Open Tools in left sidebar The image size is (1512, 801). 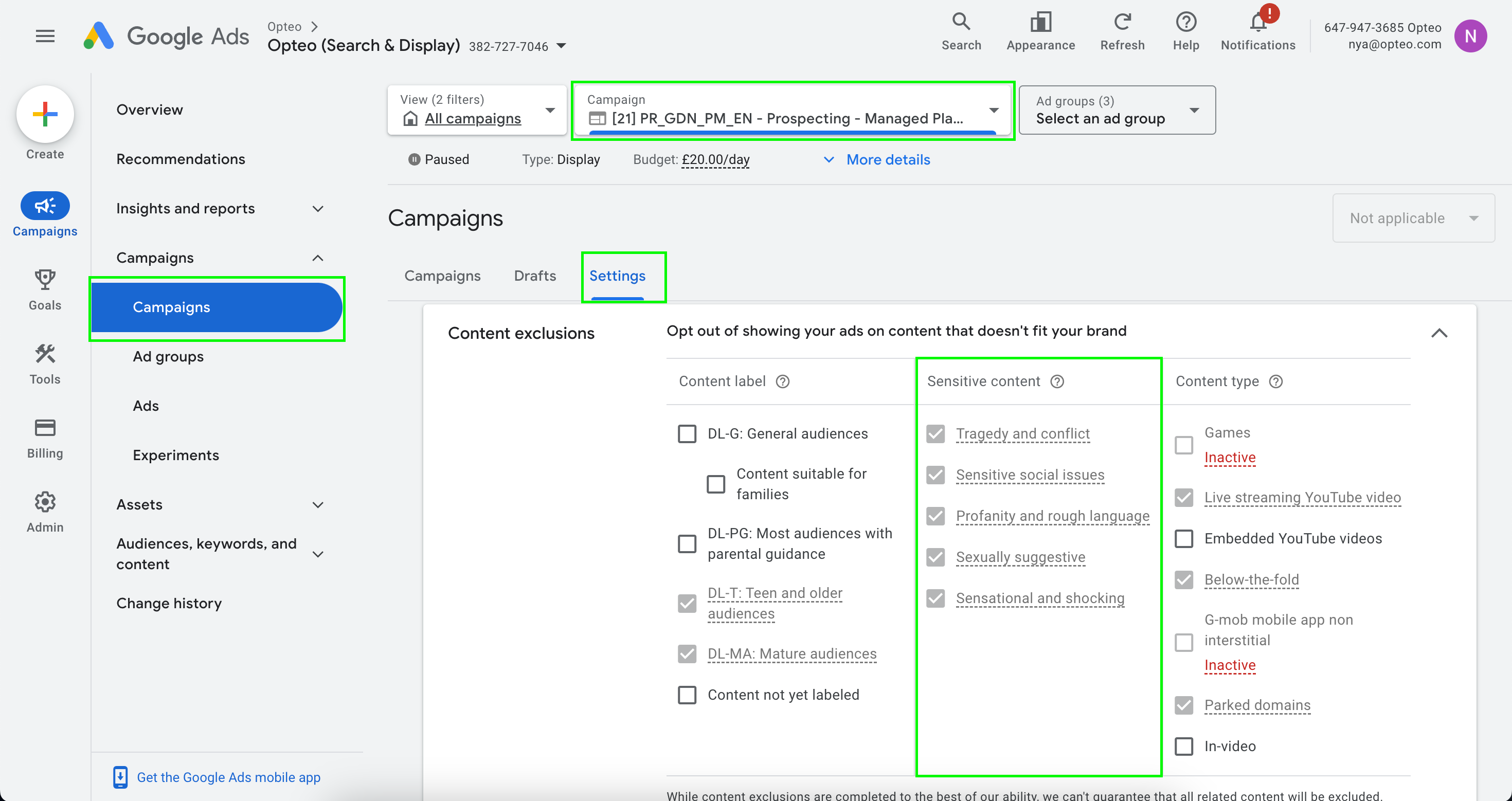(45, 354)
